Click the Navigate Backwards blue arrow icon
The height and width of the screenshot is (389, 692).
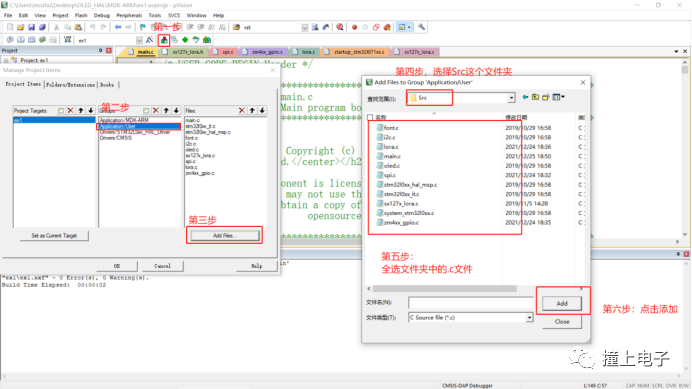(x=118, y=27)
